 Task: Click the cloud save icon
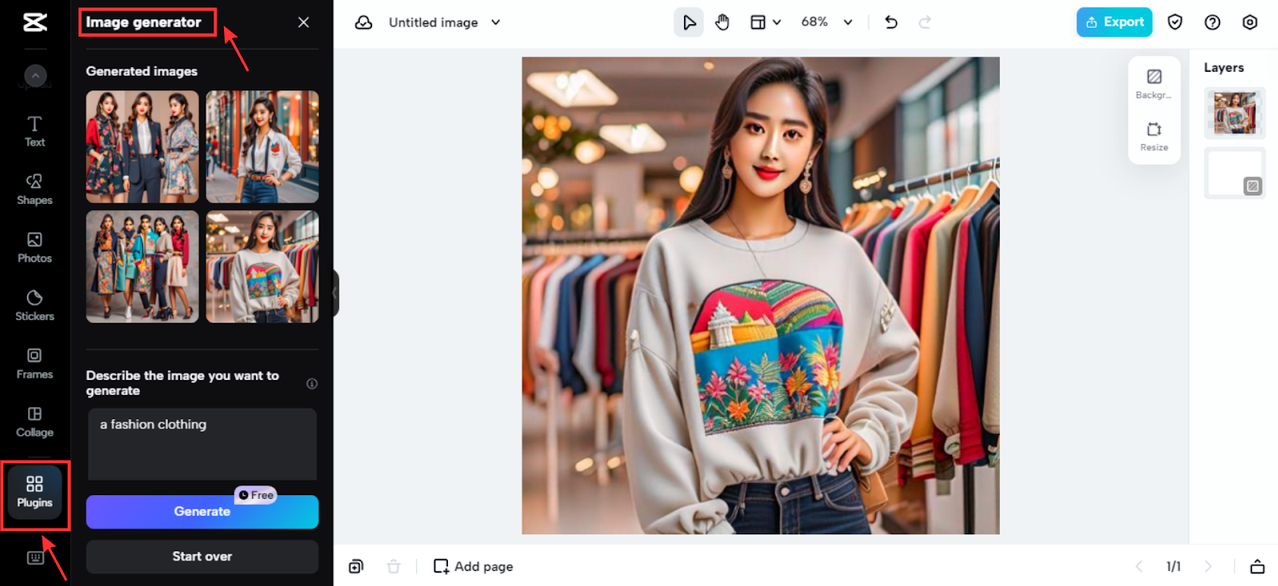364,22
